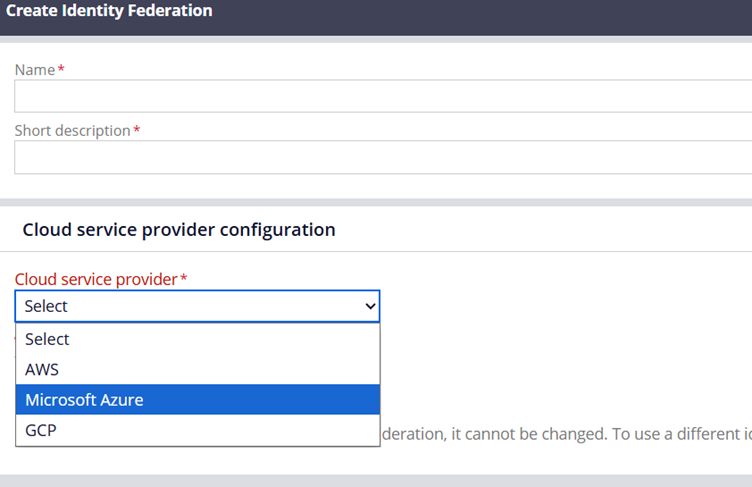Image resolution: width=752 pixels, height=487 pixels.
Task: Click the Cloud service provider configuration heading
Action: (x=178, y=230)
